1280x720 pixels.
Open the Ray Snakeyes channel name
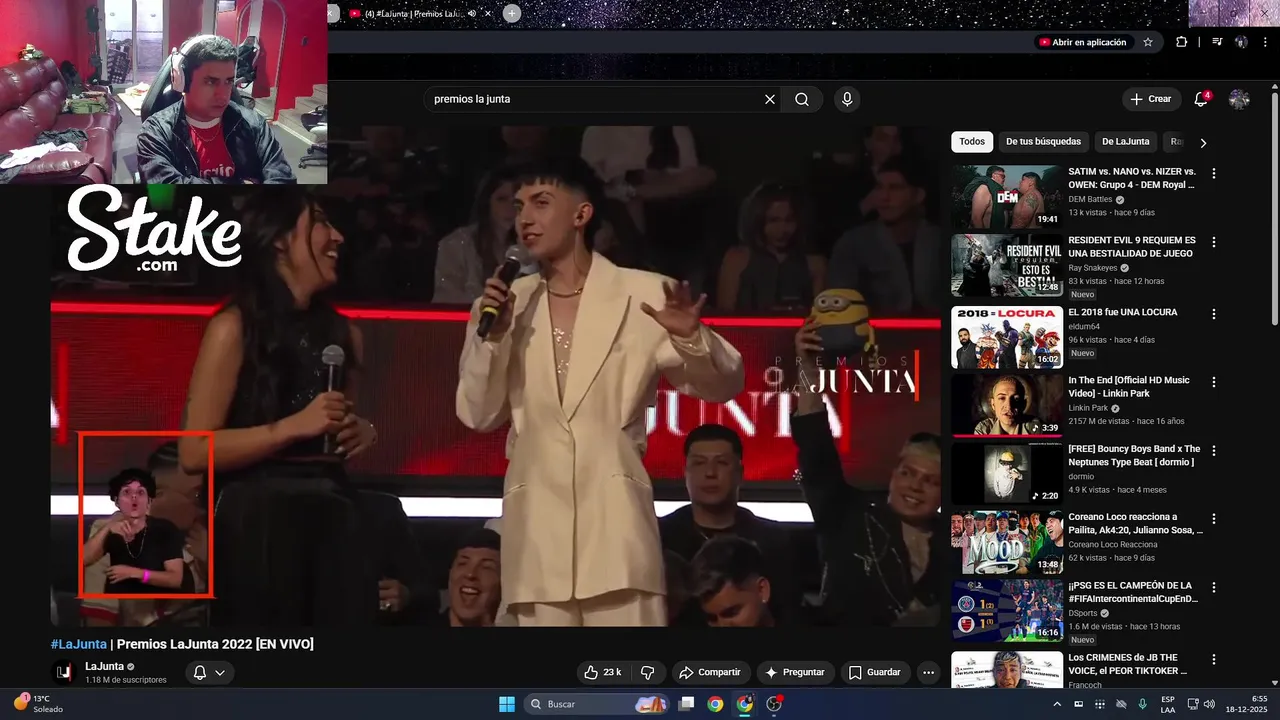[1092, 268]
